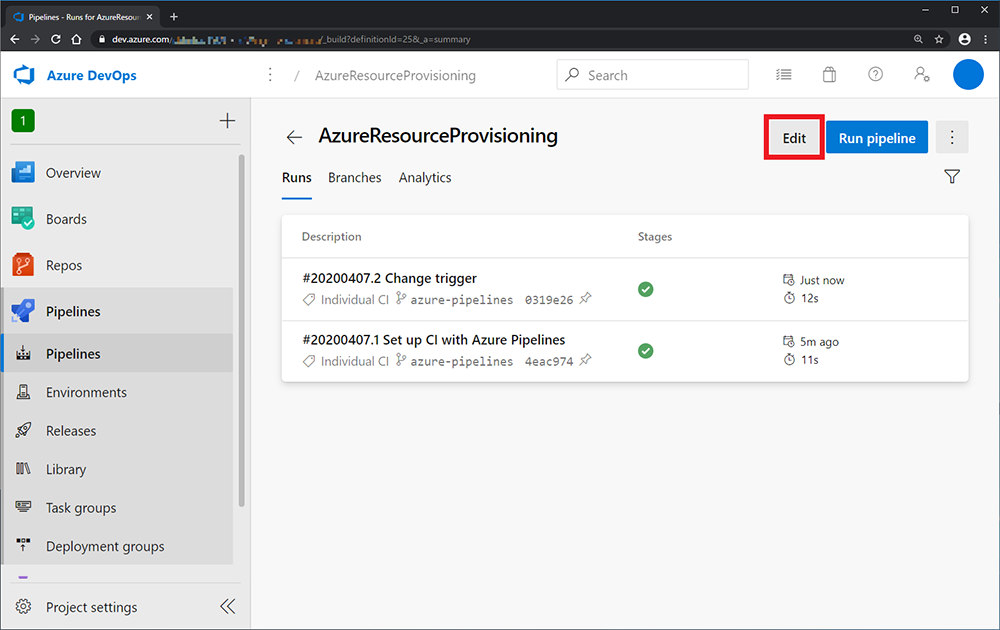Click the Stages column header
Screen dimensions: 1000x630
pyautogui.click(x=655, y=237)
